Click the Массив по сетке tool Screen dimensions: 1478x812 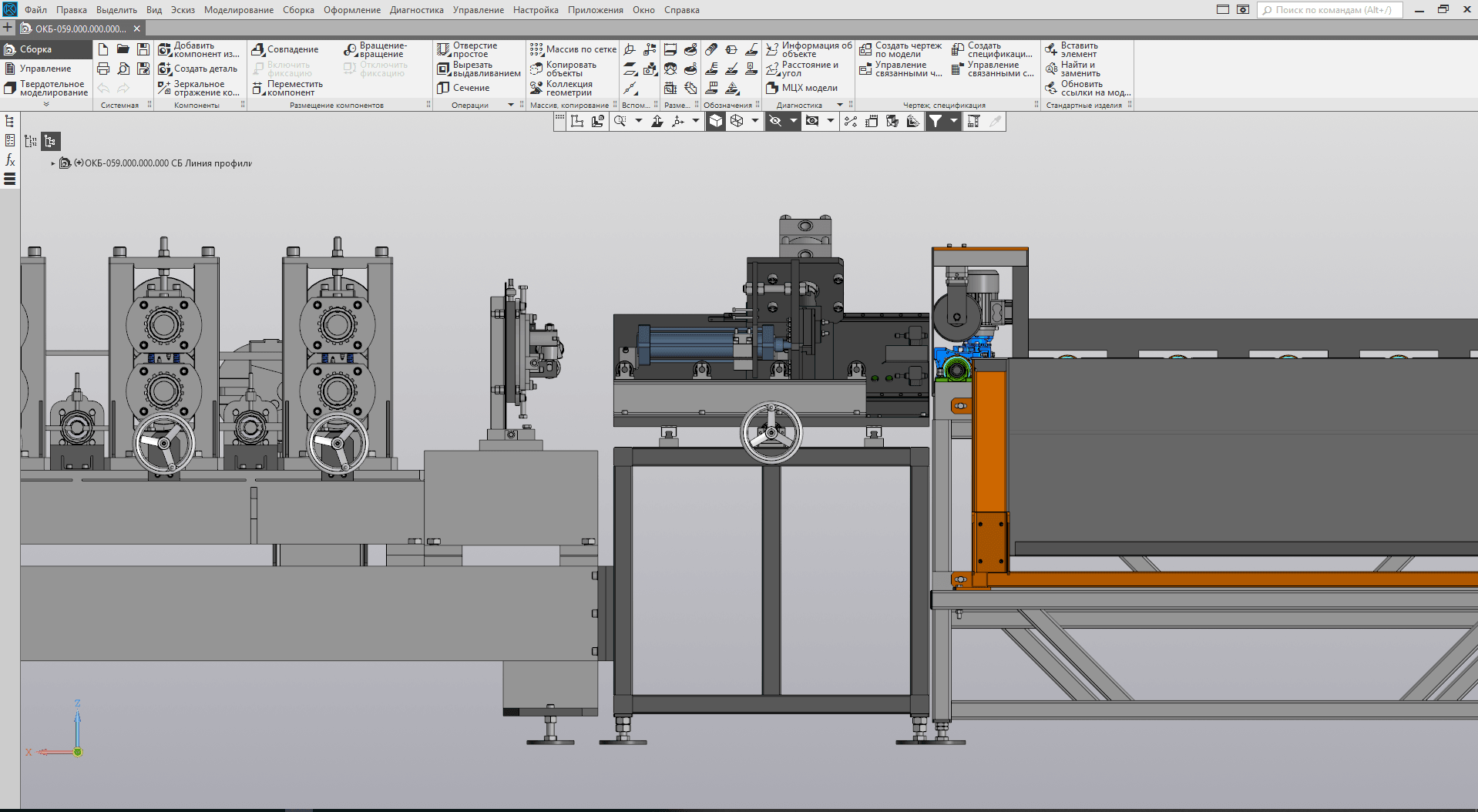click(x=573, y=49)
